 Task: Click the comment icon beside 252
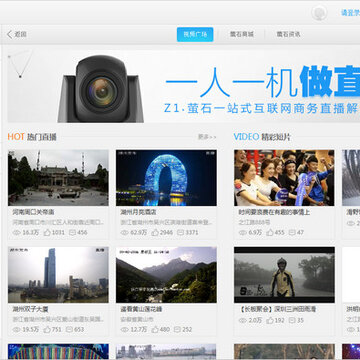(177, 329)
